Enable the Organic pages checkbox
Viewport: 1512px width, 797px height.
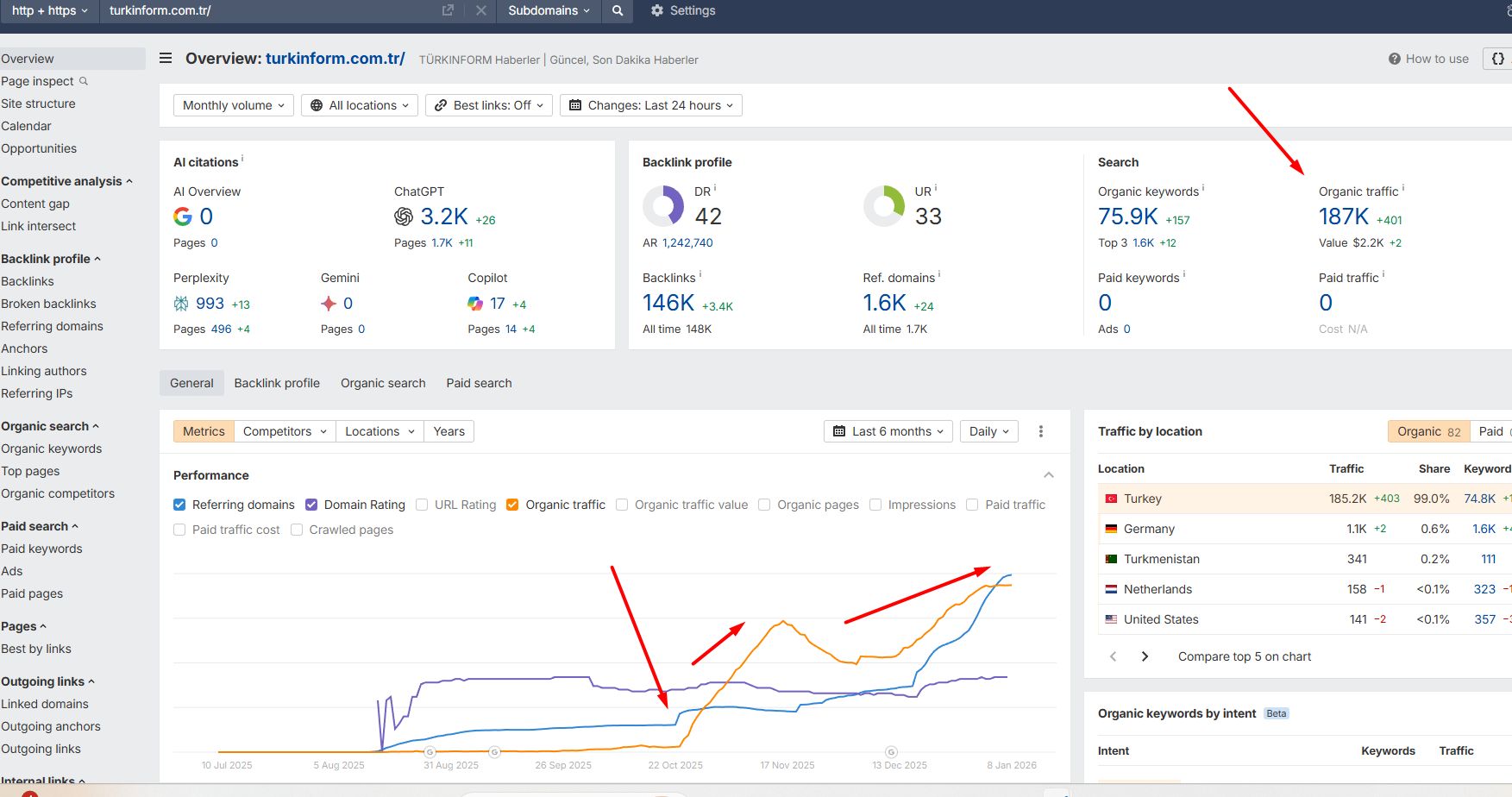[764, 505]
